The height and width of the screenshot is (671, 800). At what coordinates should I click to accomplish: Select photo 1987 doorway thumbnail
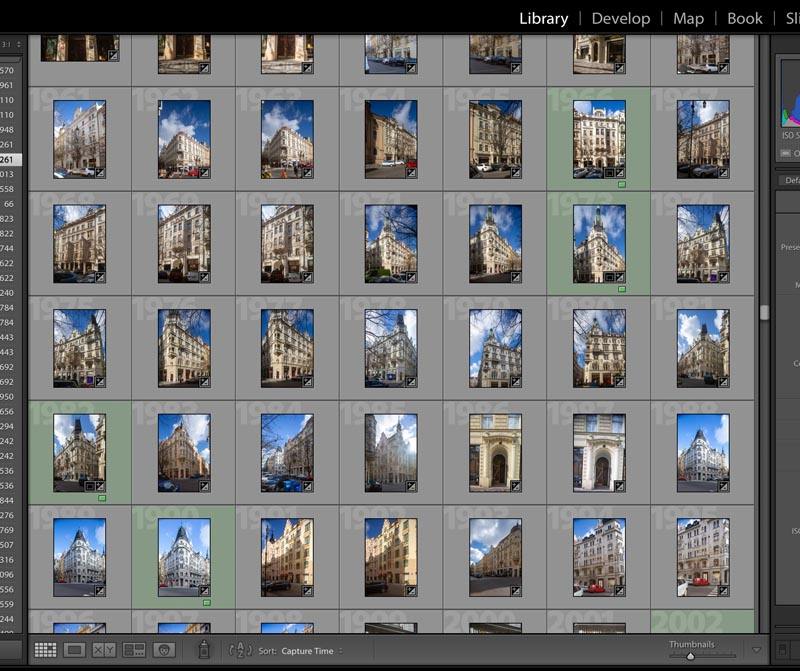[599, 453]
